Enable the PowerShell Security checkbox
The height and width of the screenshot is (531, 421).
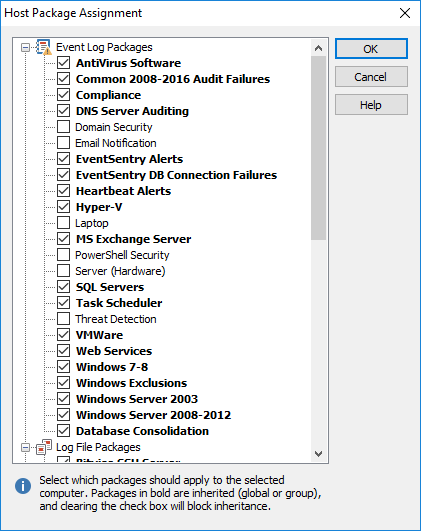coord(64,255)
